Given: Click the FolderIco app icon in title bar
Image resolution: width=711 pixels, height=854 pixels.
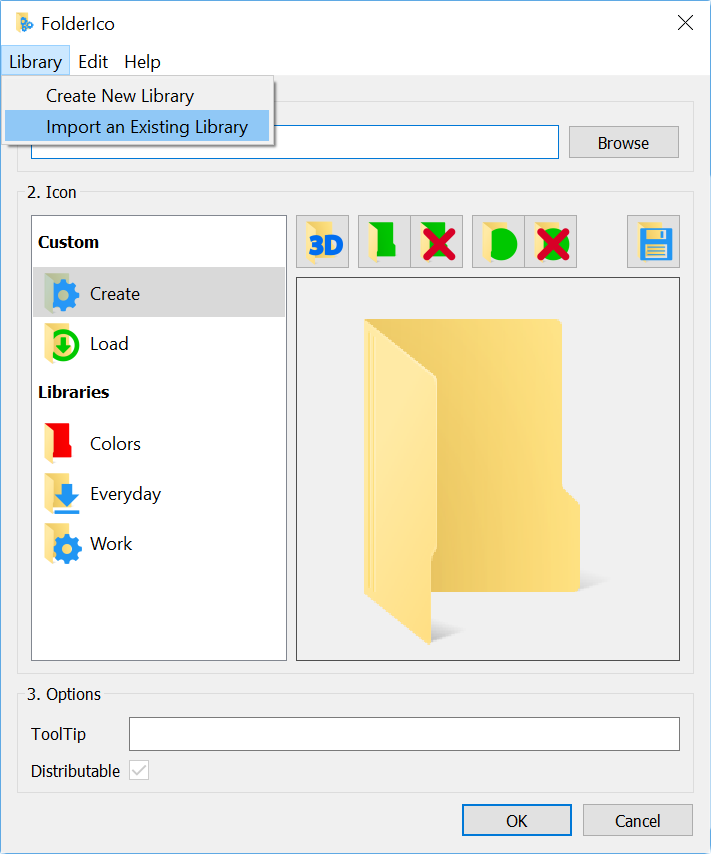Looking at the screenshot, I should point(25,23).
